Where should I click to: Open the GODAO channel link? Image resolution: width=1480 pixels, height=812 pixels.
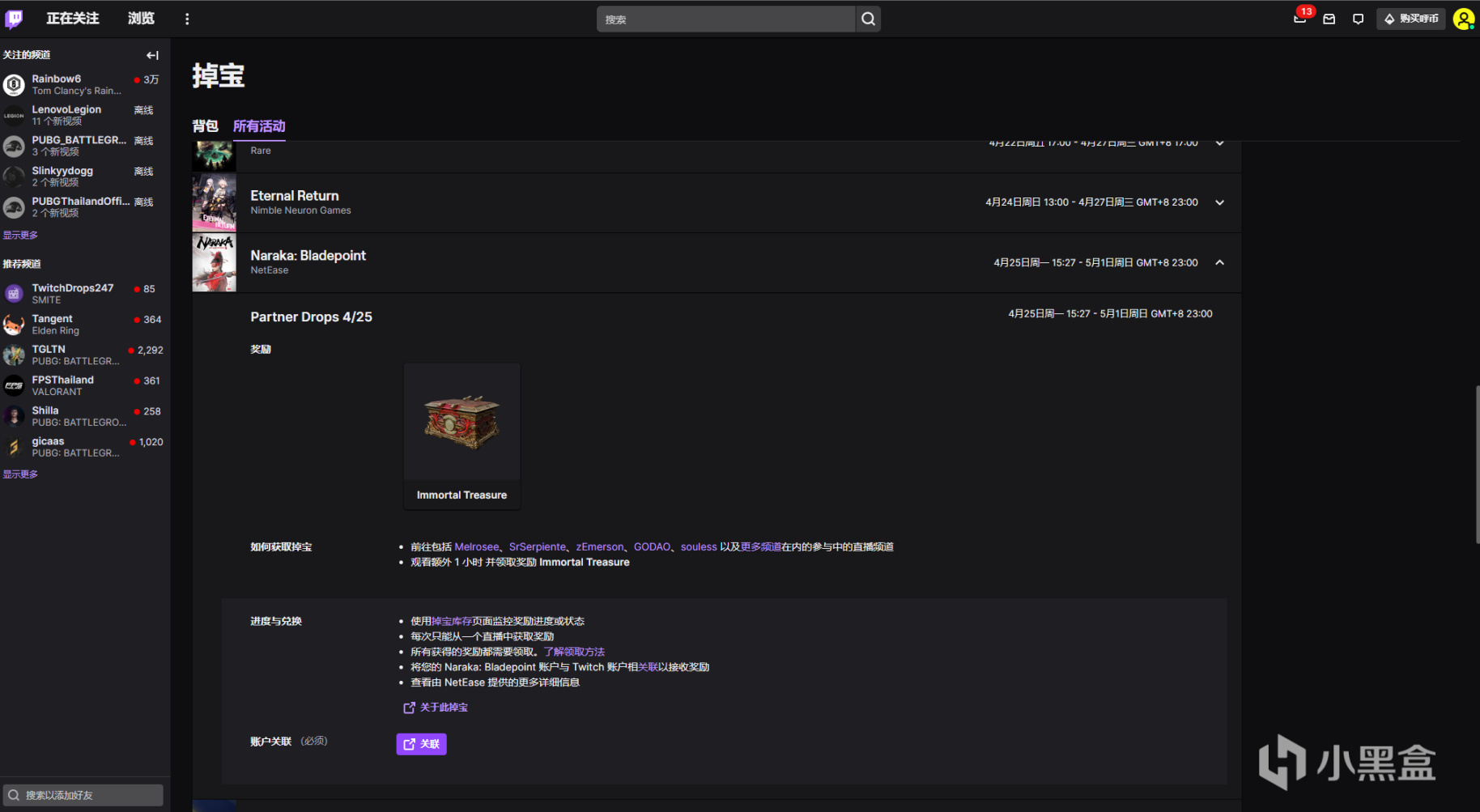click(652, 547)
